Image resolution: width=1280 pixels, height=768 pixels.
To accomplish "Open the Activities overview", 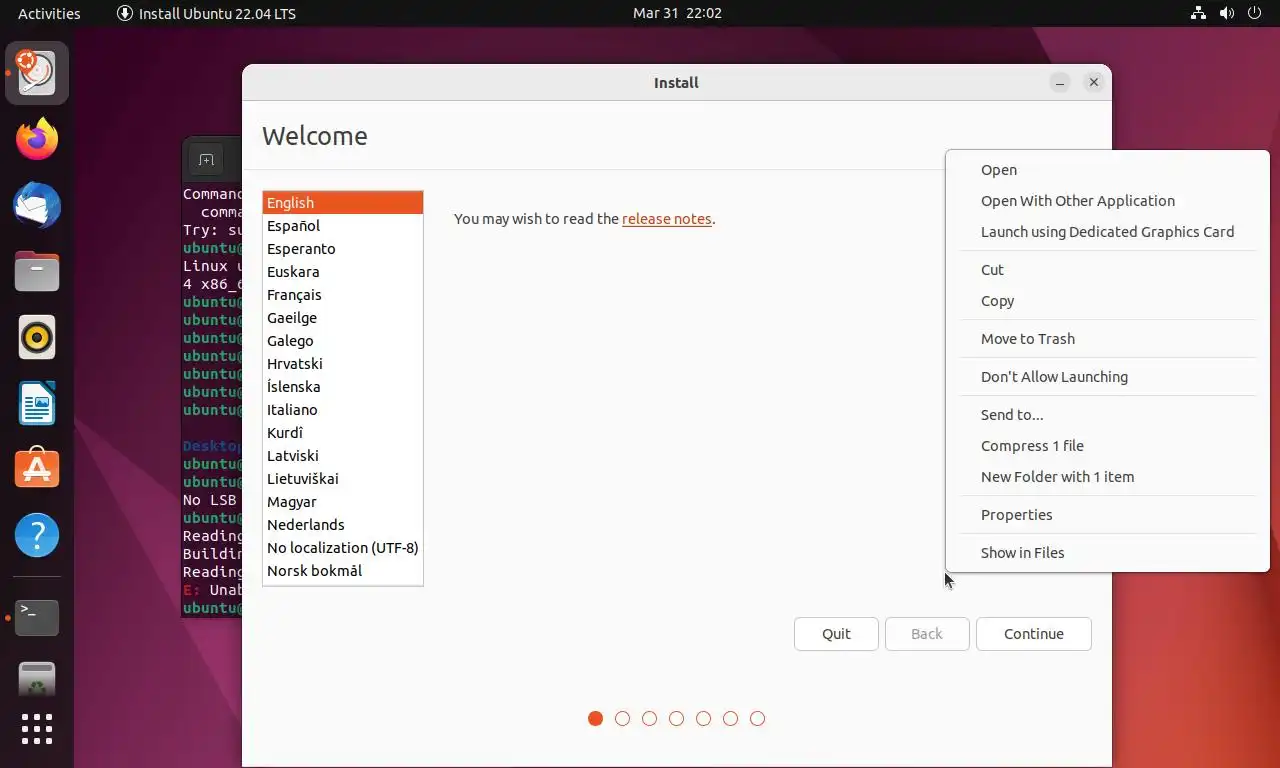I will 49,13.
